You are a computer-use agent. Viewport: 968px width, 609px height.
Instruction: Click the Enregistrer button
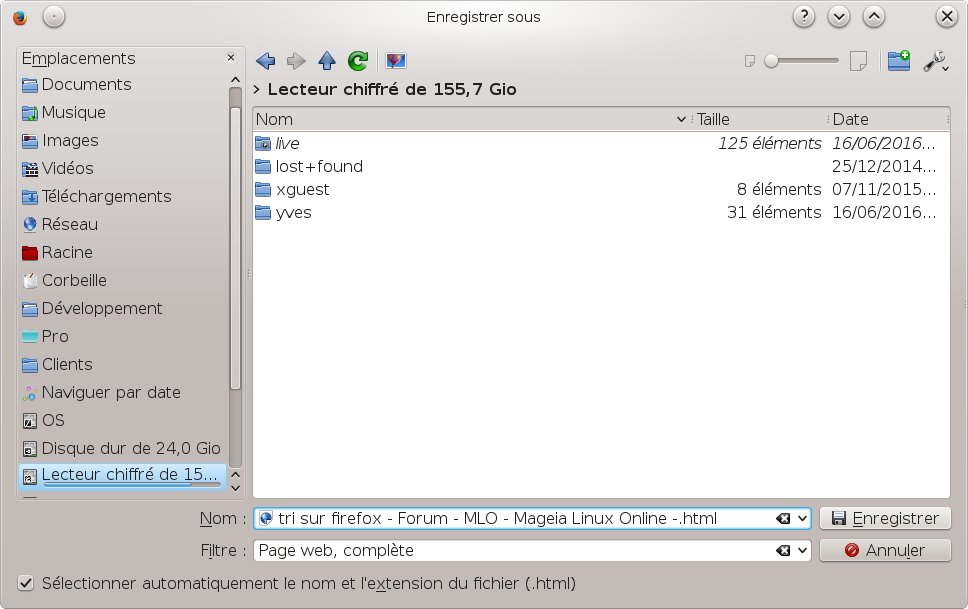(884, 518)
